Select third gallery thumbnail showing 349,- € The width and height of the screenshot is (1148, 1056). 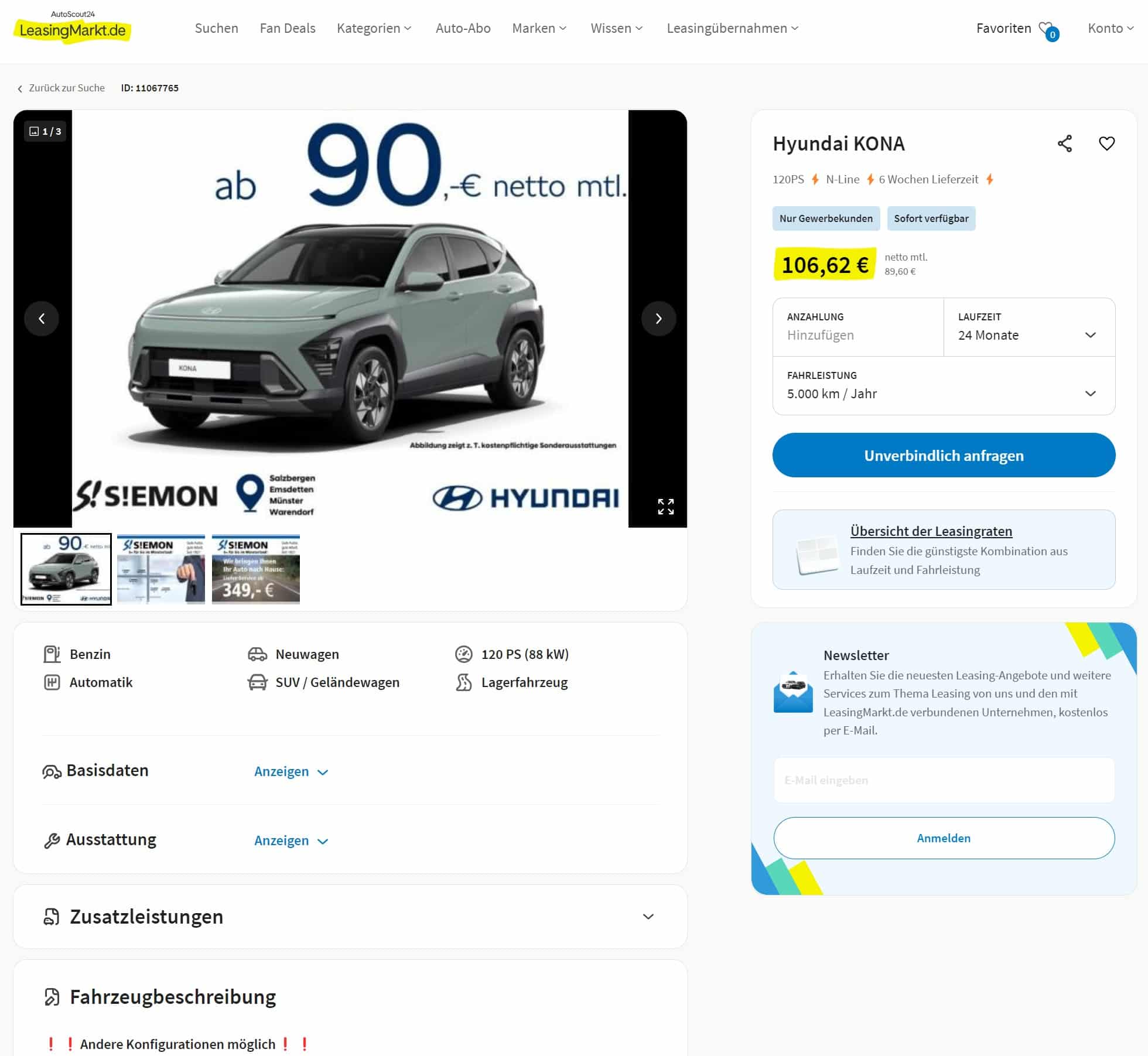click(256, 569)
